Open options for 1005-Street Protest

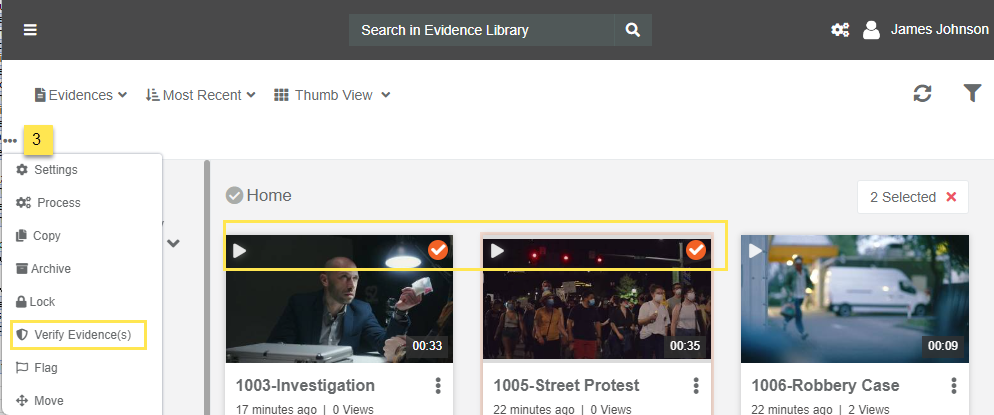[x=696, y=386]
